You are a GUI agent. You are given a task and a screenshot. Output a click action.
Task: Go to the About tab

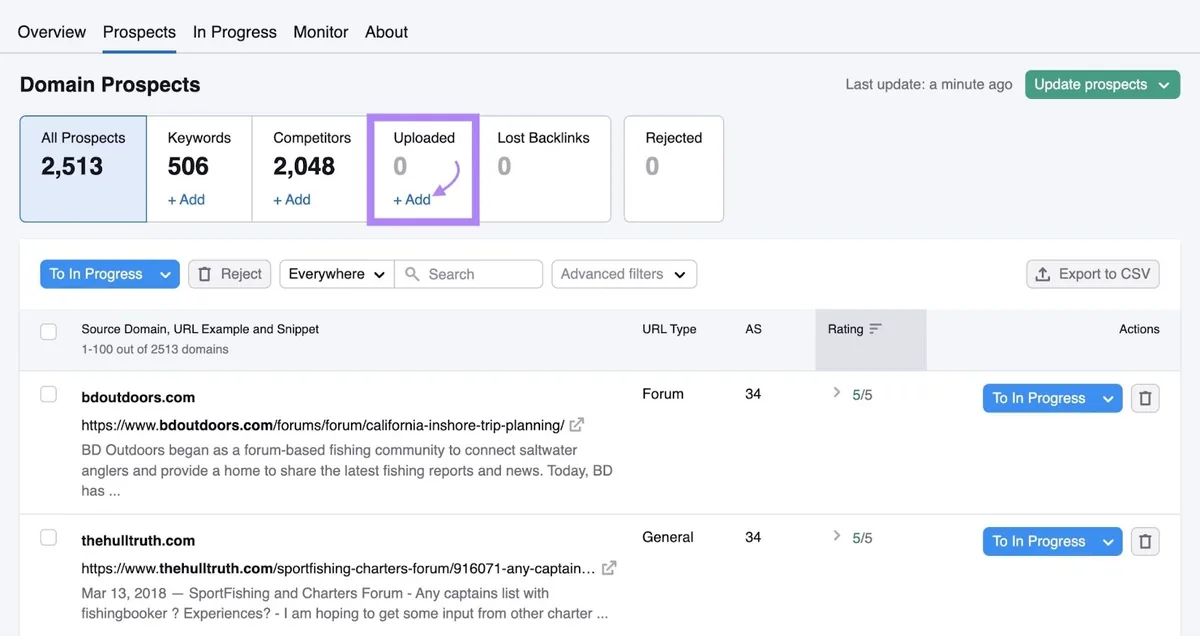click(x=386, y=32)
